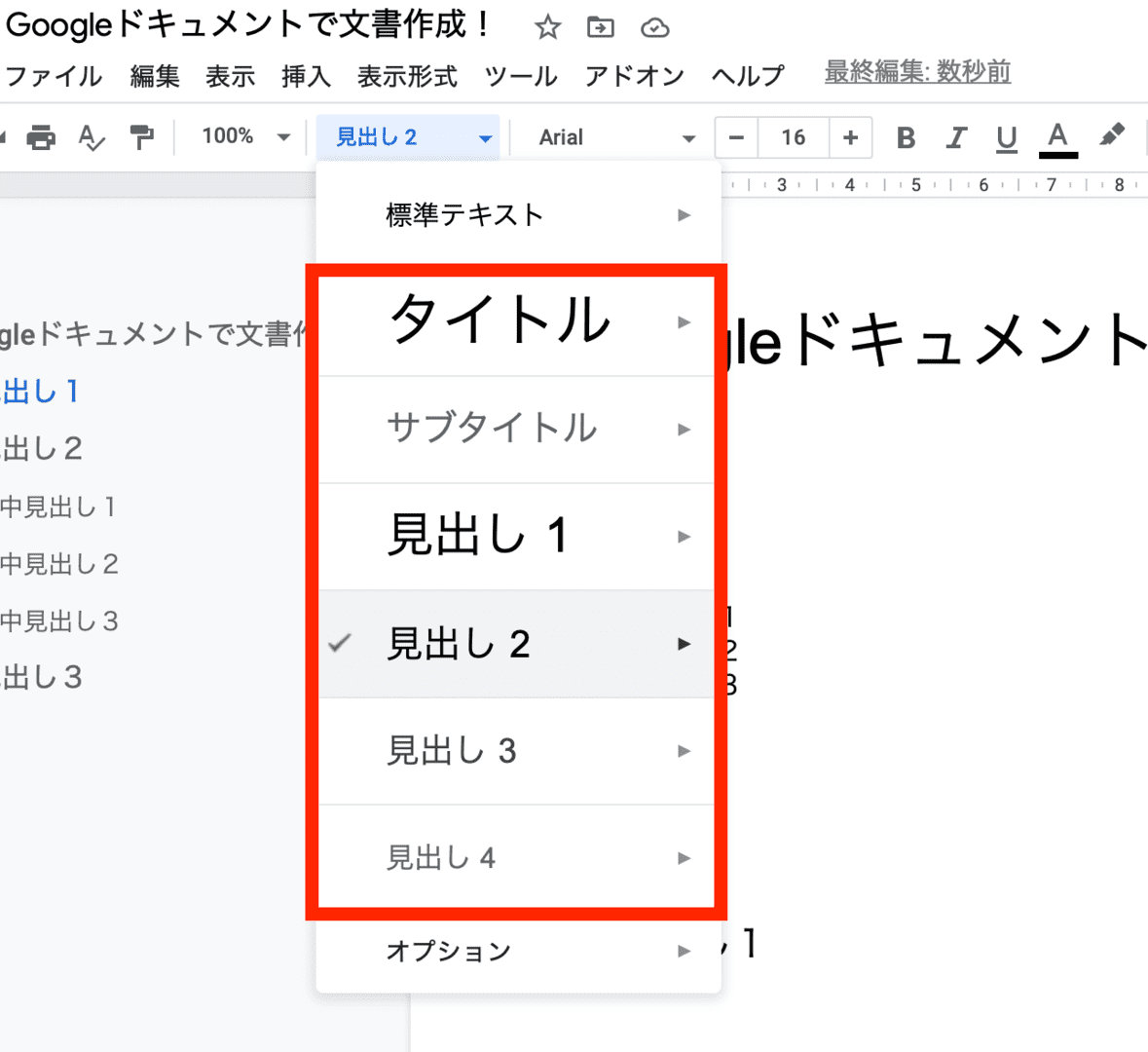The height and width of the screenshot is (1052, 1148).
Task: Click the font size field showing 16
Action: (x=794, y=137)
